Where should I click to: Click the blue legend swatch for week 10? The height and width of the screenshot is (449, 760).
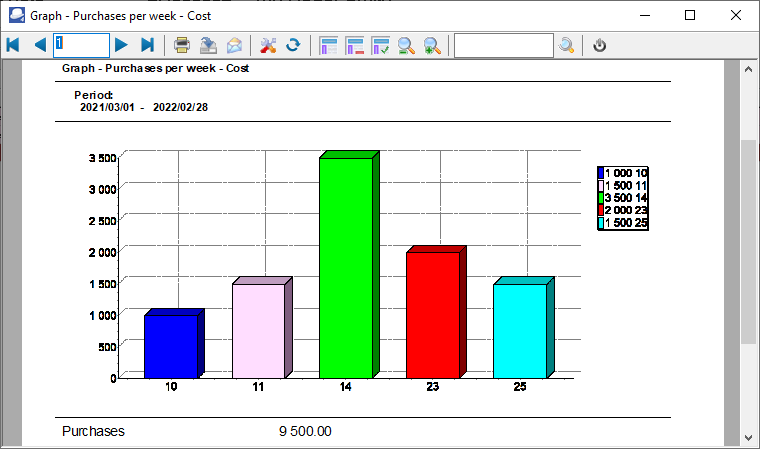pyautogui.click(x=601, y=173)
